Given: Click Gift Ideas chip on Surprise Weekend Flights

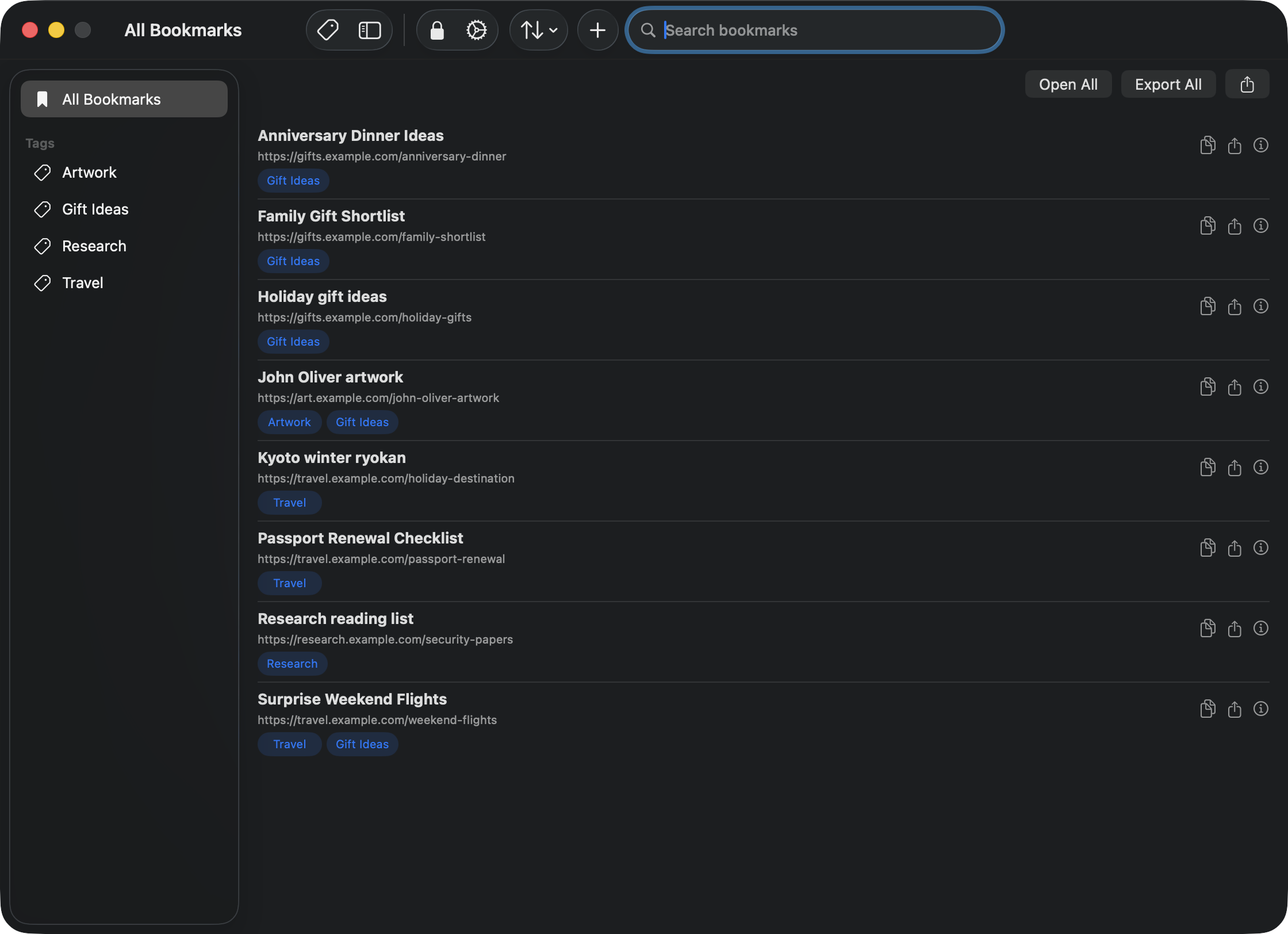Looking at the screenshot, I should (x=362, y=744).
